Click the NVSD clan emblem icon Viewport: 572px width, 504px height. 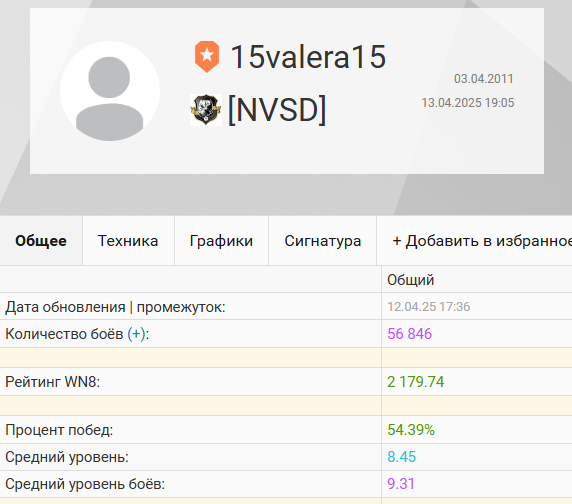(x=206, y=110)
